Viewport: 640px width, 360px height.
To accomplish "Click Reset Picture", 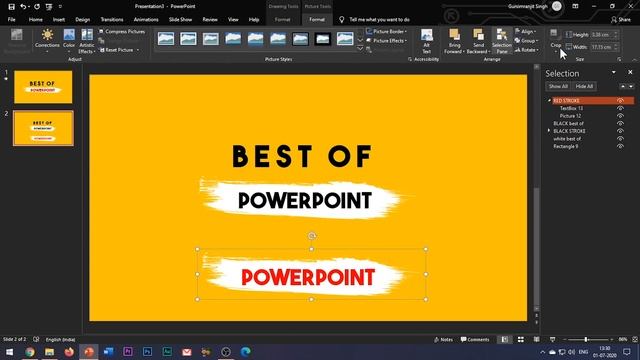I will pyautogui.click(x=117, y=50).
